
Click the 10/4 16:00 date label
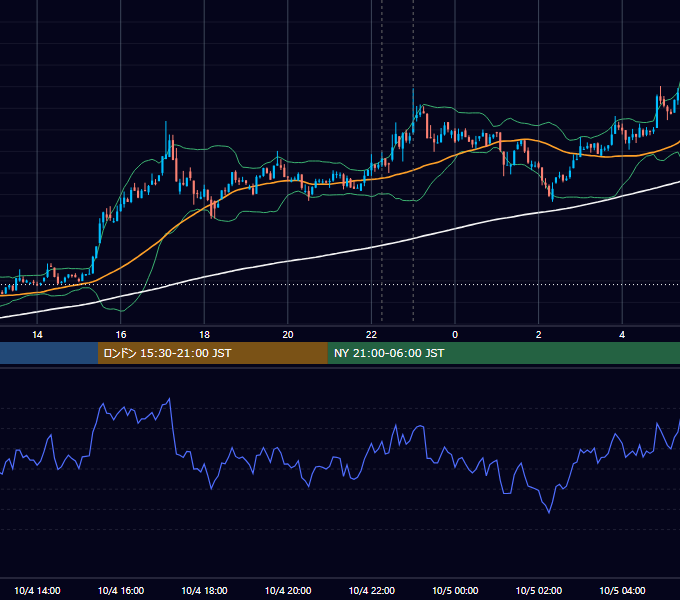[x=121, y=590]
